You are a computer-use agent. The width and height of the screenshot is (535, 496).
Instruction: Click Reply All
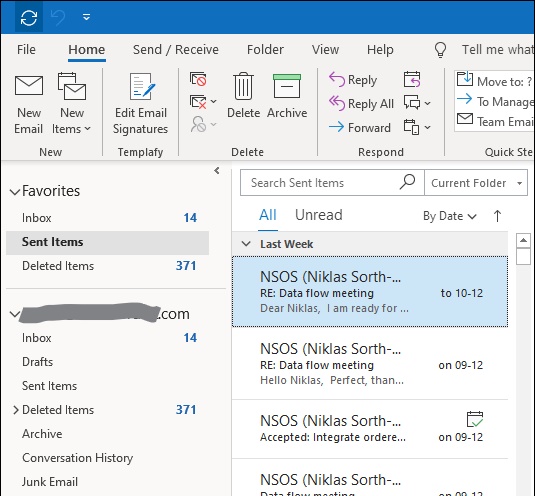point(361,103)
